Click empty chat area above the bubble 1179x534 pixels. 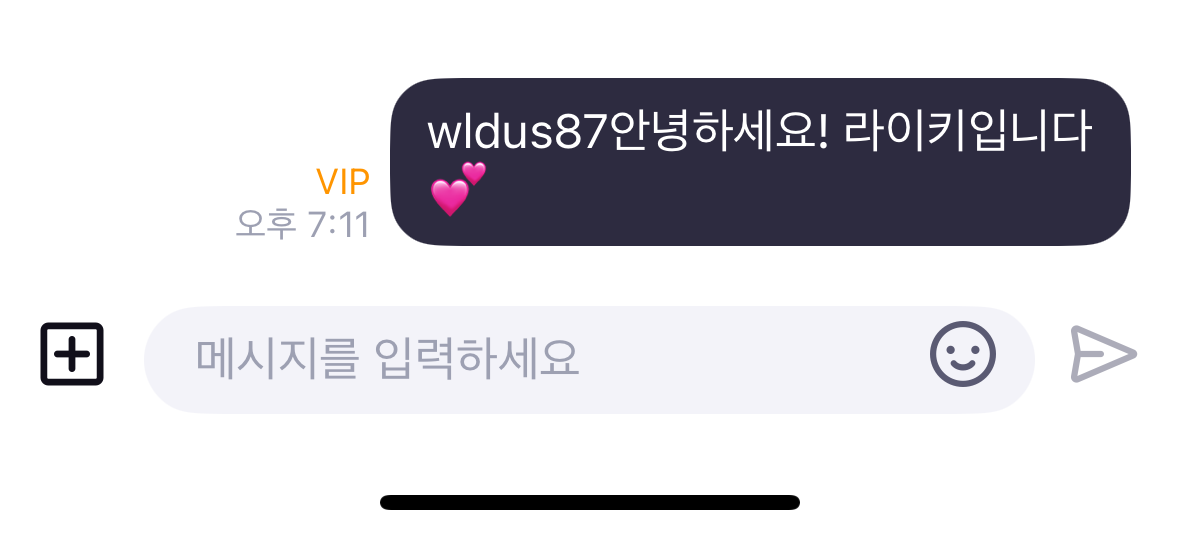click(590, 38)
